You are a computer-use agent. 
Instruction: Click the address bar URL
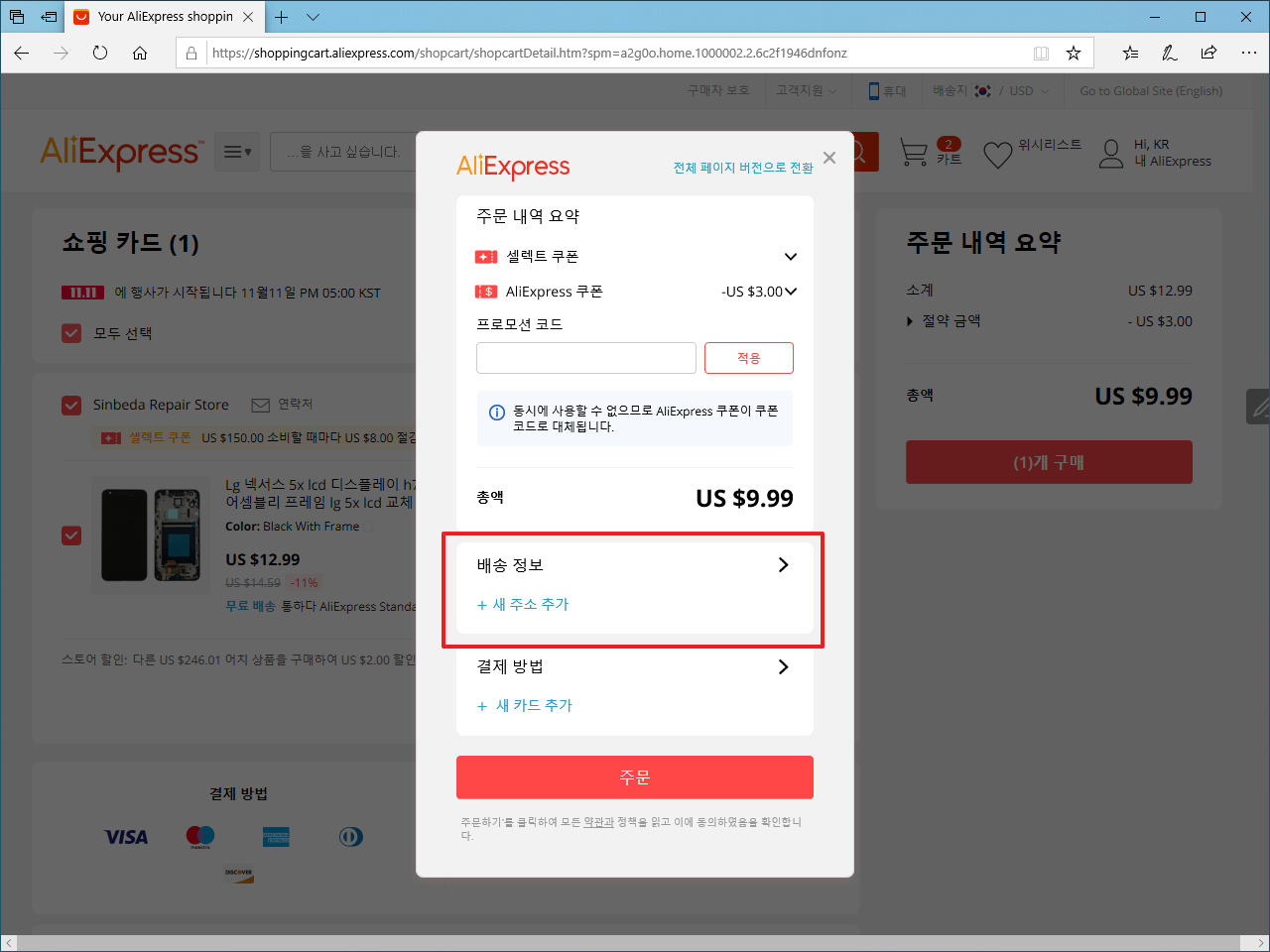point(529,53)
